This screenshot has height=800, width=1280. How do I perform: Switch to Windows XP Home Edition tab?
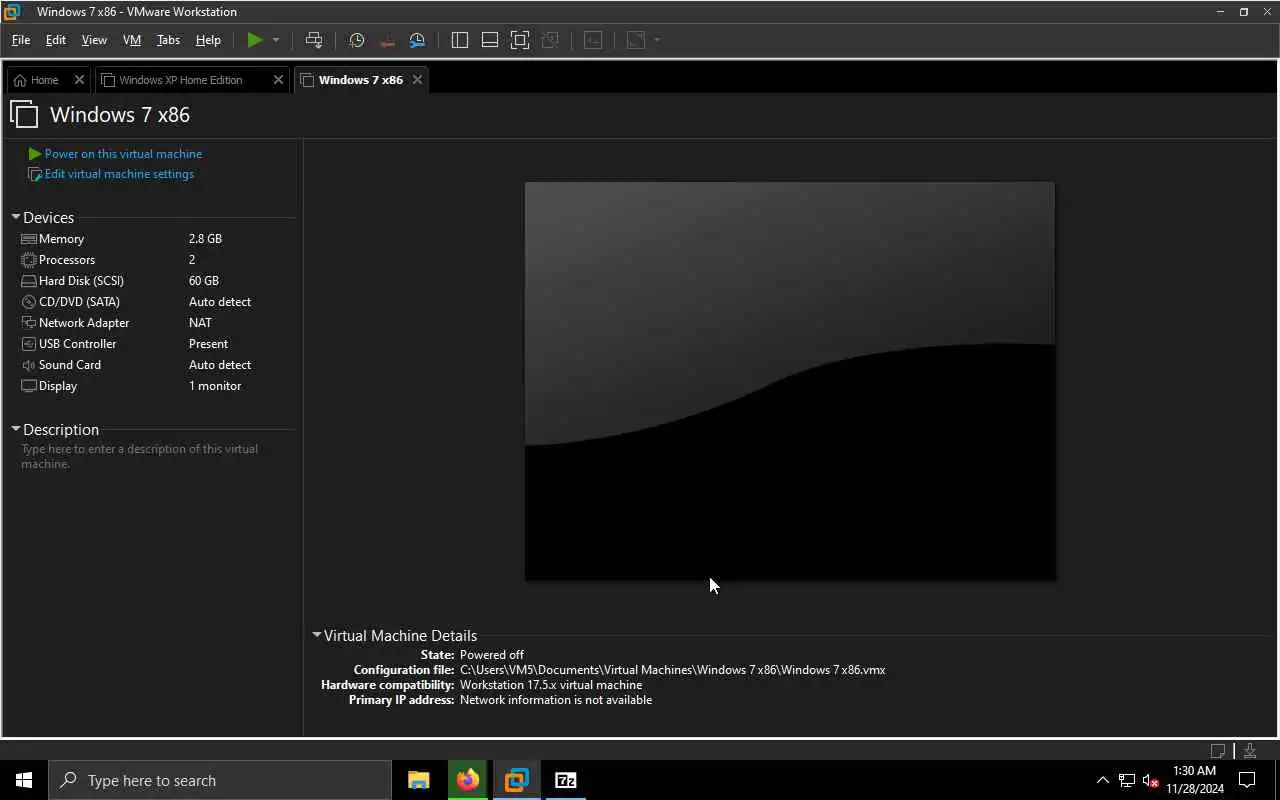click(181, 80)
